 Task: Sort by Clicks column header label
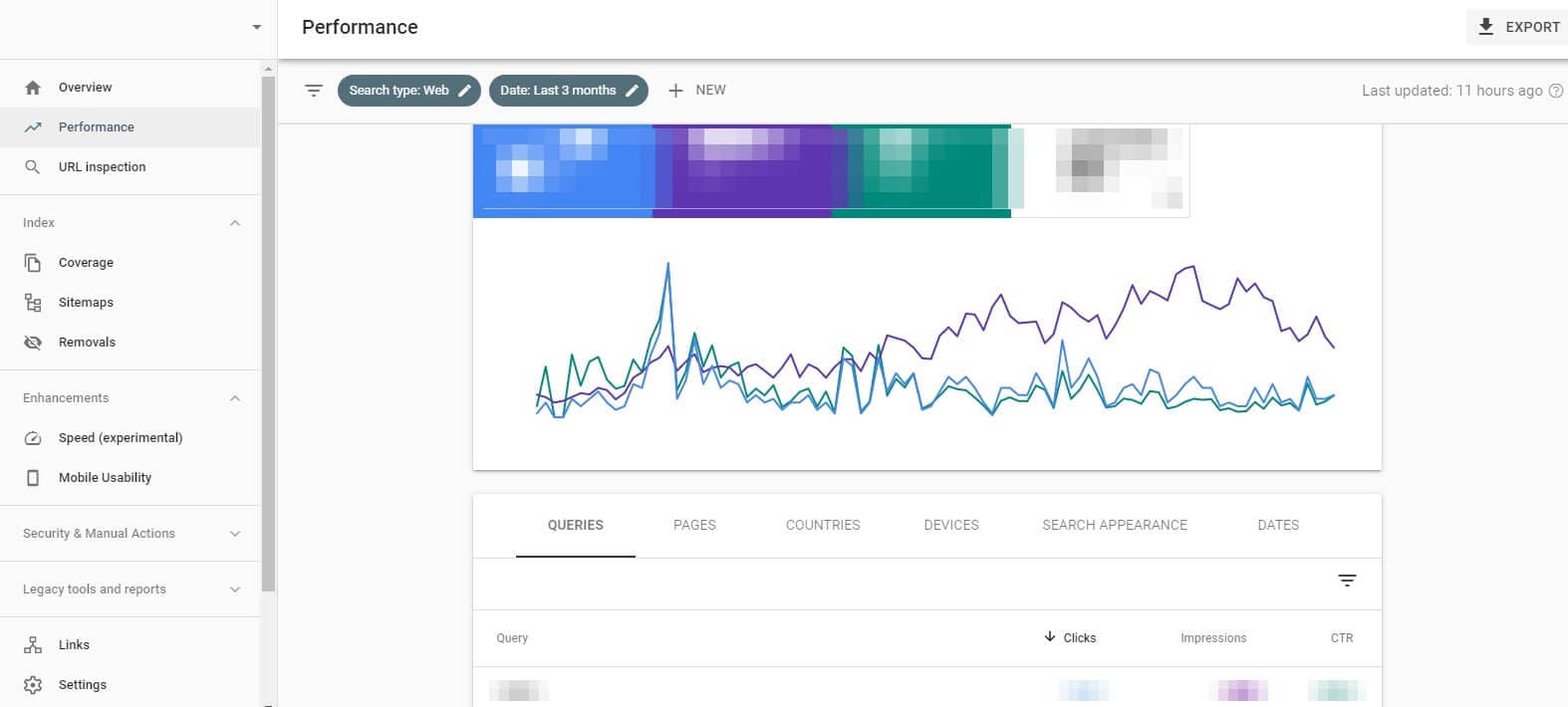click(x=1080, y=638)
